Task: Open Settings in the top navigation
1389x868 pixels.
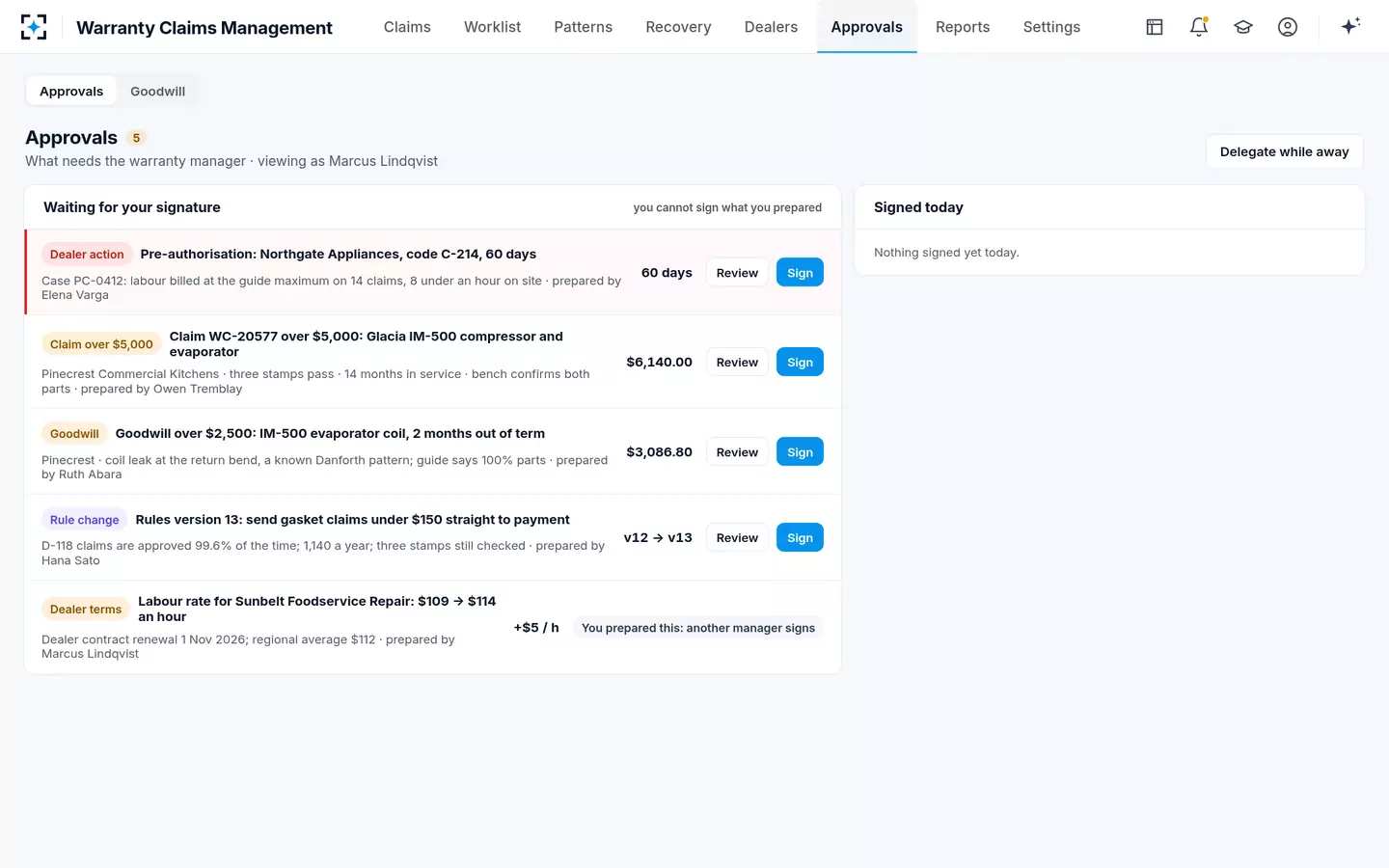Action: click(x=1051, y=27)
